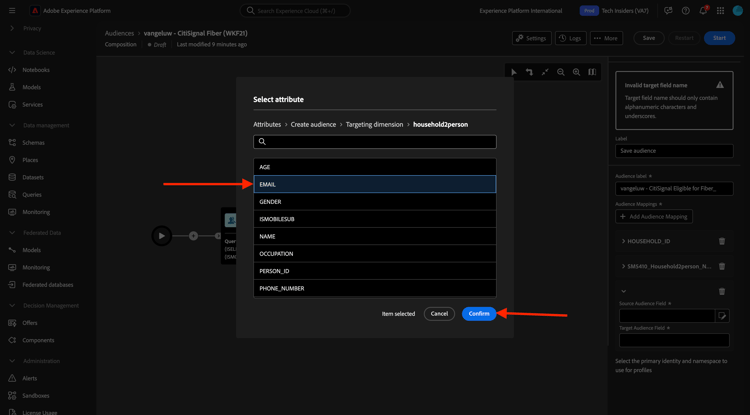Open Schemas in the sidebar
Viewport: 750px width, 415px height.
click(33, 143)
